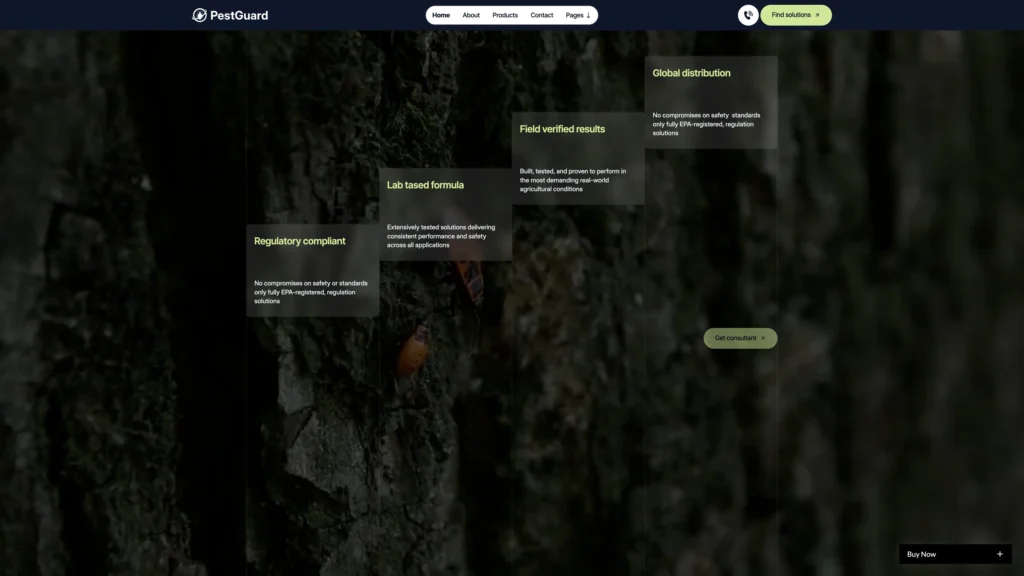Click the Buy Now label

921,554
